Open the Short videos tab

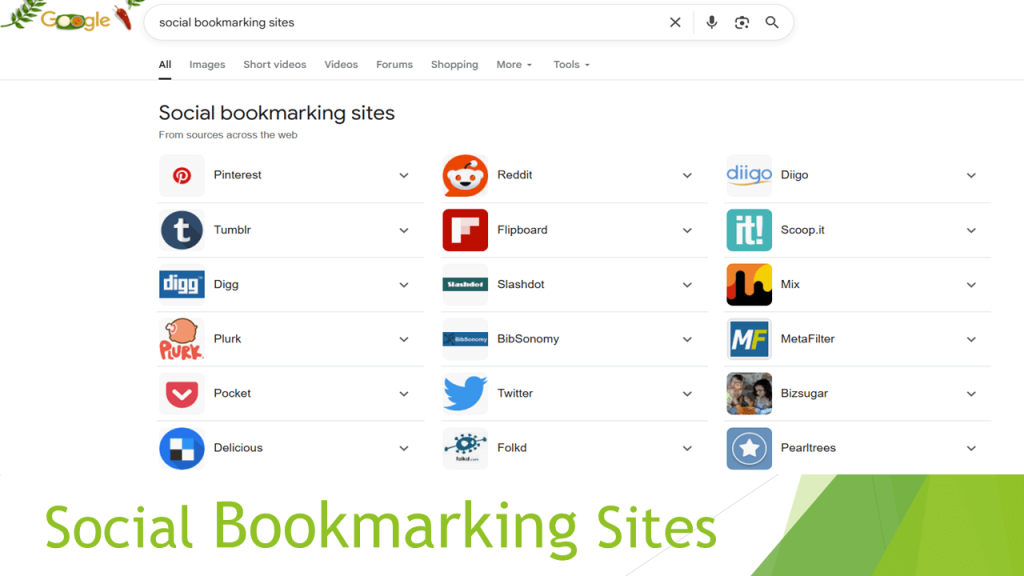click(274, 65)
